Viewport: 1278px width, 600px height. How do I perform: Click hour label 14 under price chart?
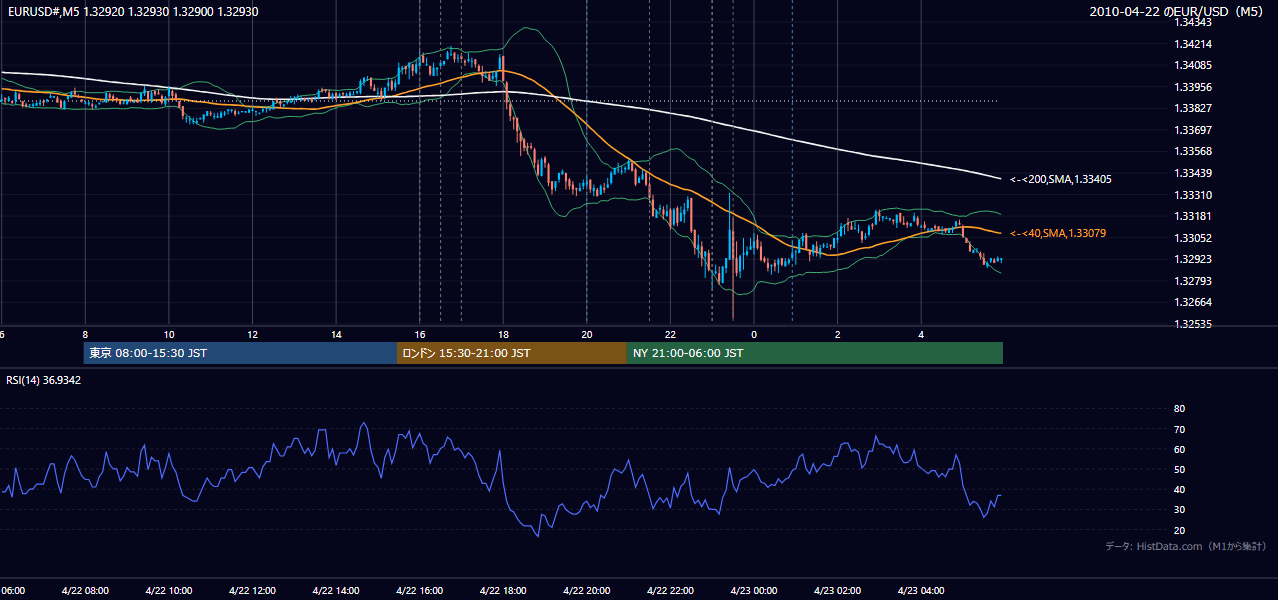click(x=336, y=334)
